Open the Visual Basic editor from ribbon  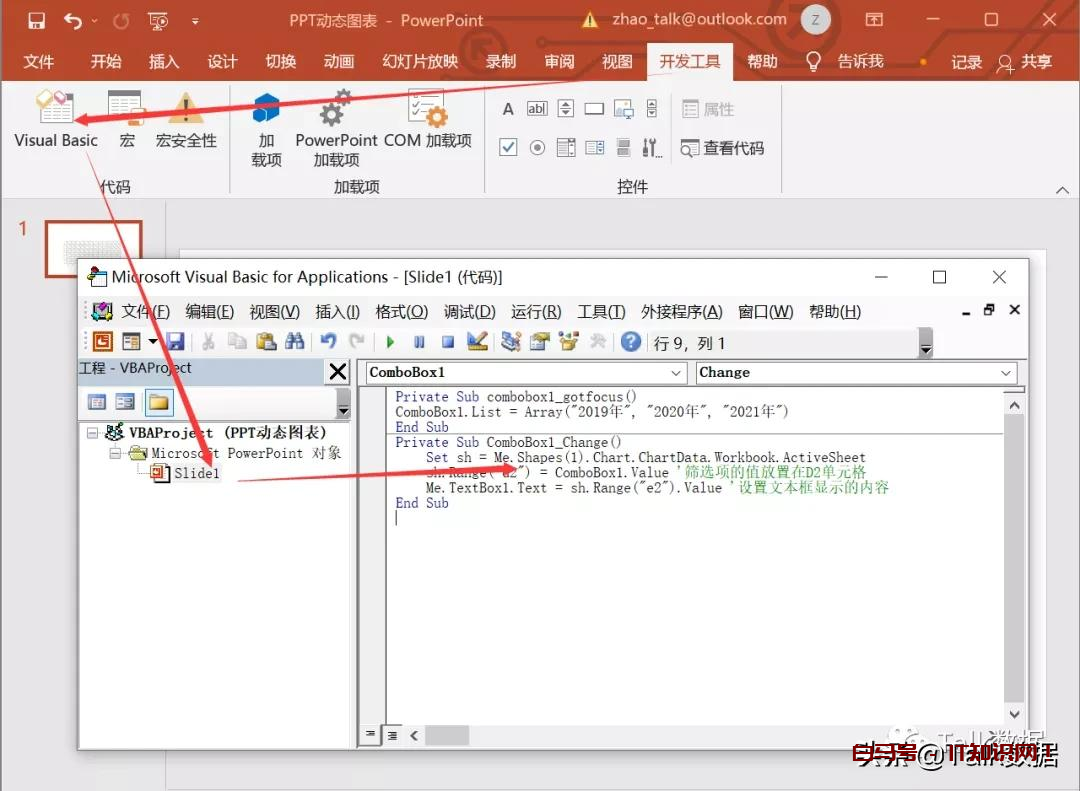pyautogui.click(x=55, y=120)
